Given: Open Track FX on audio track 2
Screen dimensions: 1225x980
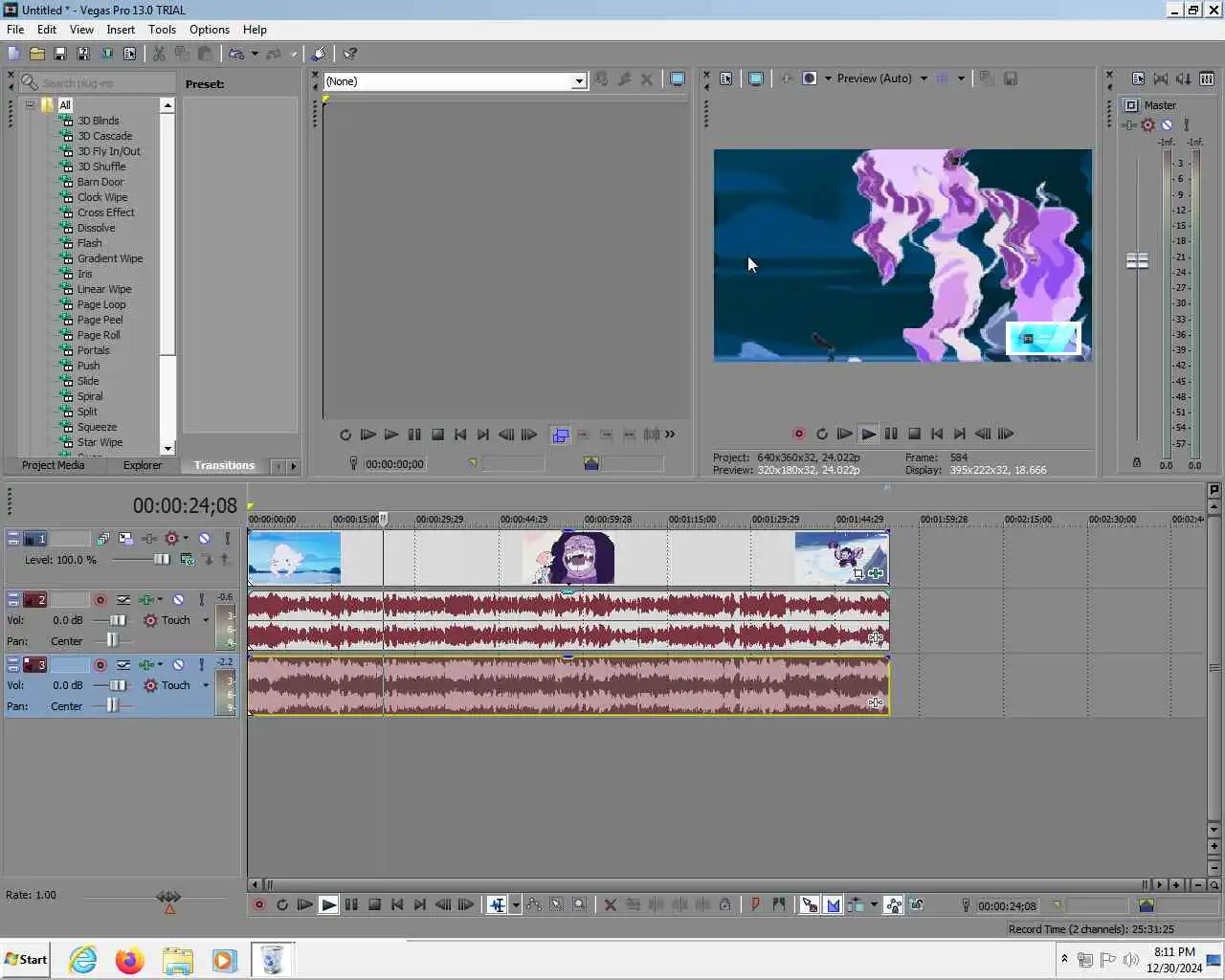Looking at the screenshot, I should [x=145, y=600].
